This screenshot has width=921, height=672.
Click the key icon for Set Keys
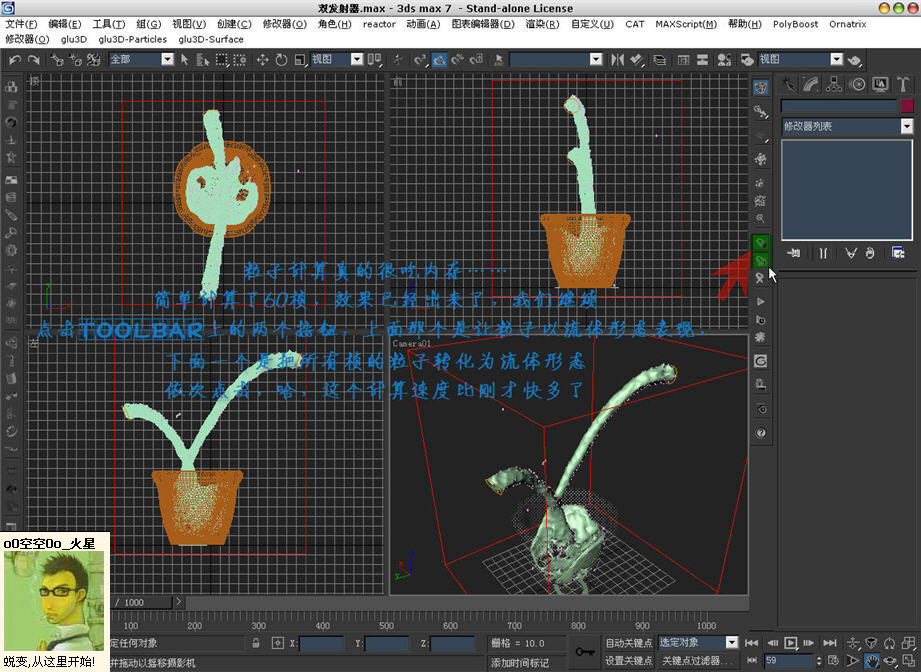point(584,651)
